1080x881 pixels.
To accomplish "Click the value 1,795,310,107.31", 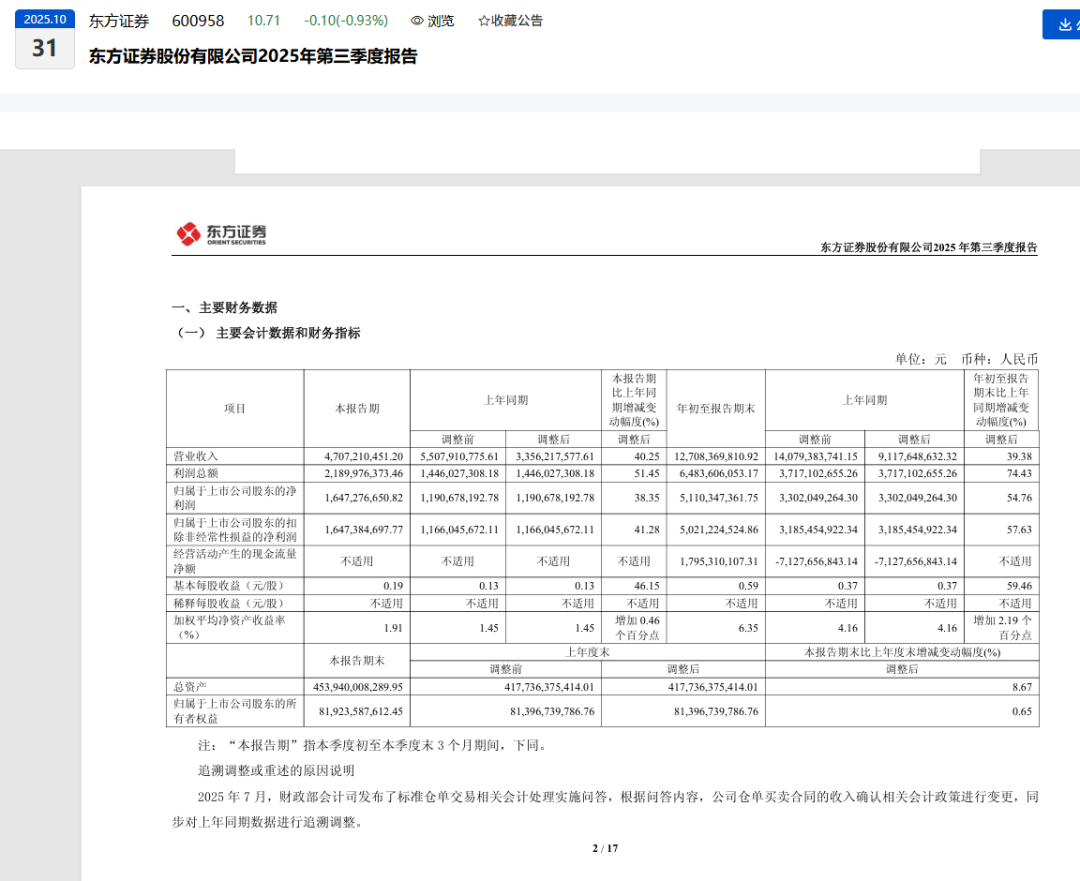I will tap(718, 561).
